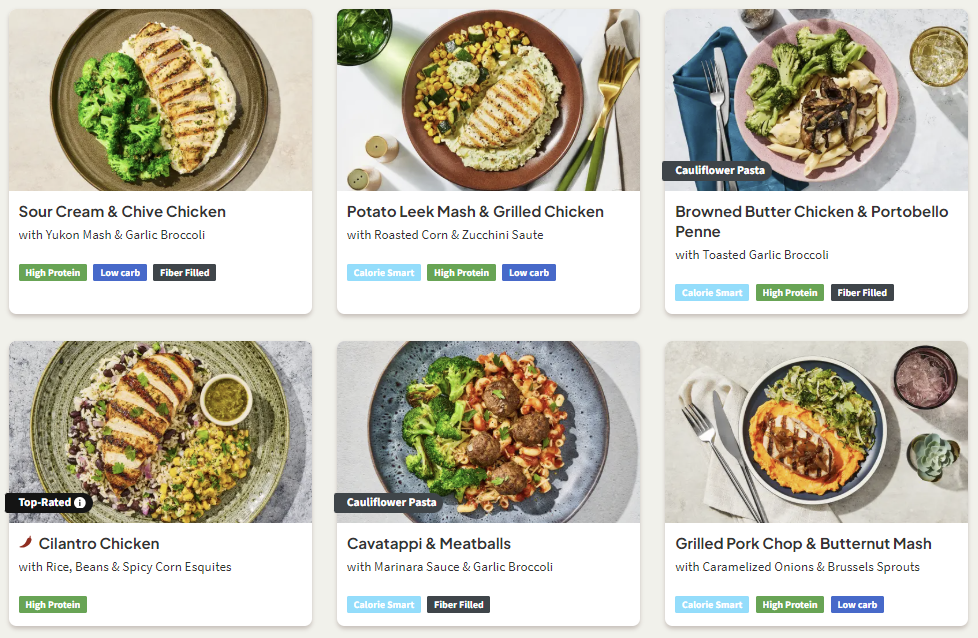Click the Top-Rated badge on Cilantro Chicken

pos(44,502)
